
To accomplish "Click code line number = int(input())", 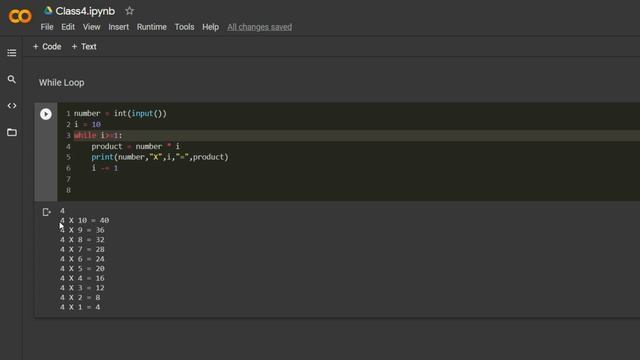I will coord(120,113).
